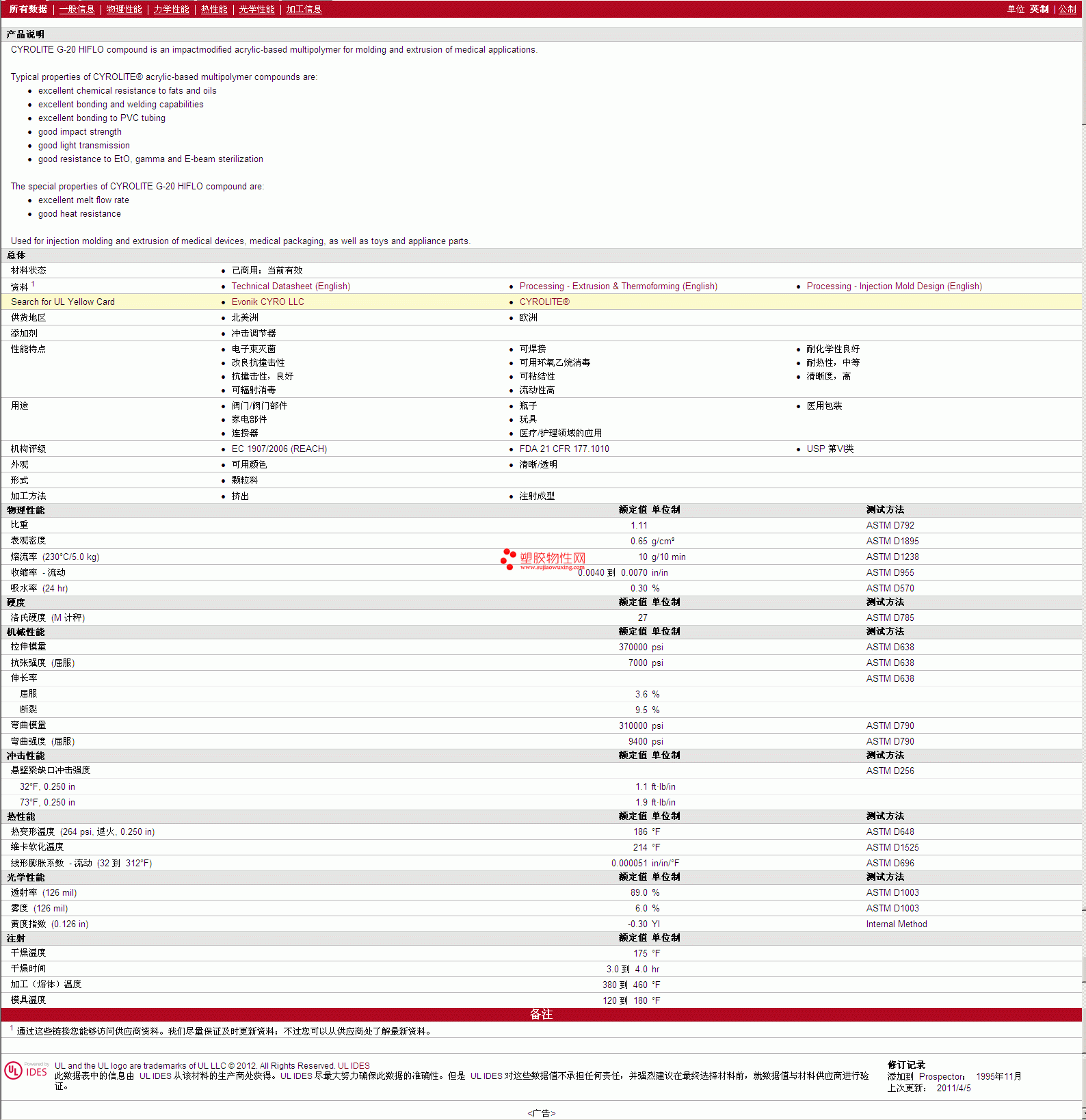Screen dimensions: 1086x1120
Task: Select the 所有数据 tab
Action: (28, 9)
